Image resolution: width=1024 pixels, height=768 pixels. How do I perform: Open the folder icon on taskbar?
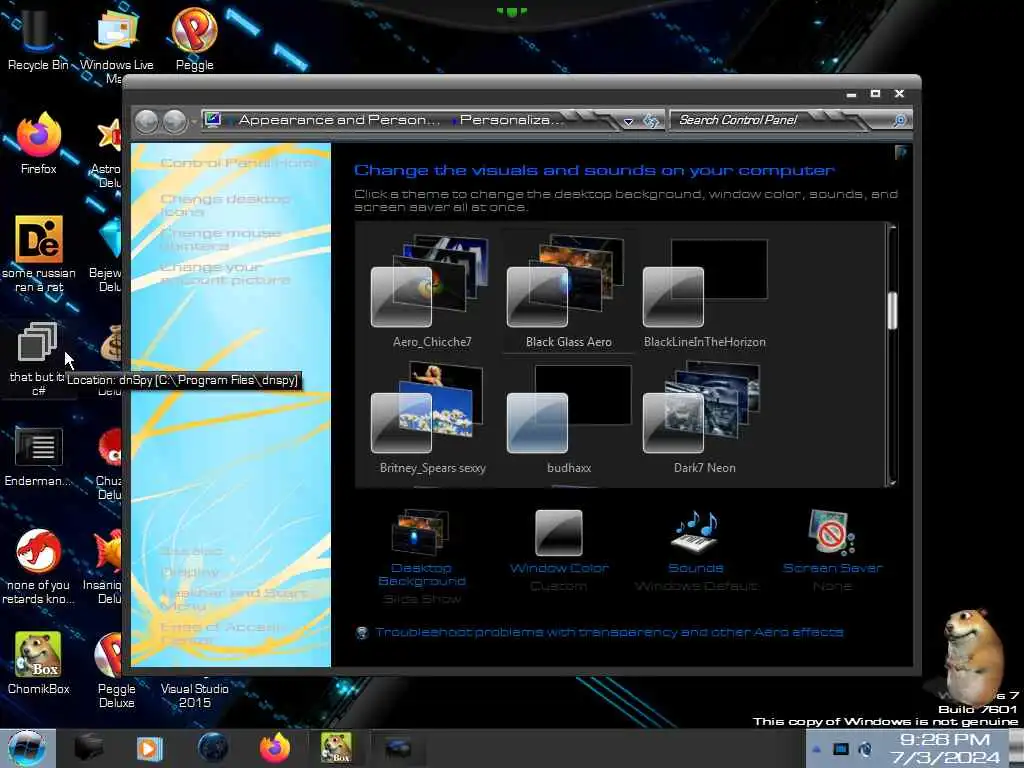[89, 748]
